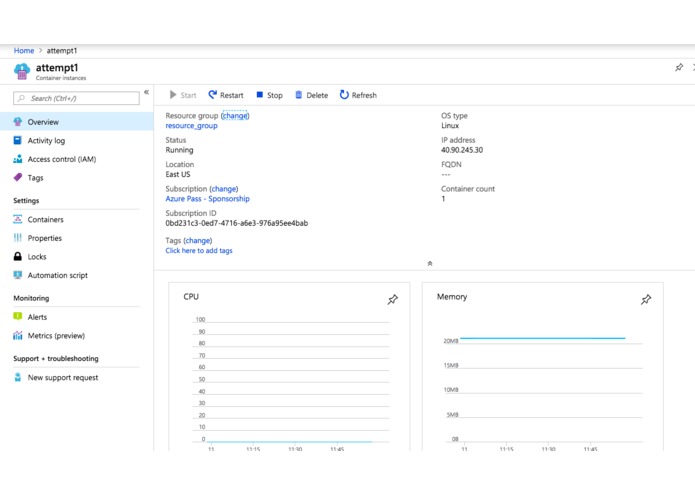Open the resource_group link
The image size is (695, 494).
[191, 126]
